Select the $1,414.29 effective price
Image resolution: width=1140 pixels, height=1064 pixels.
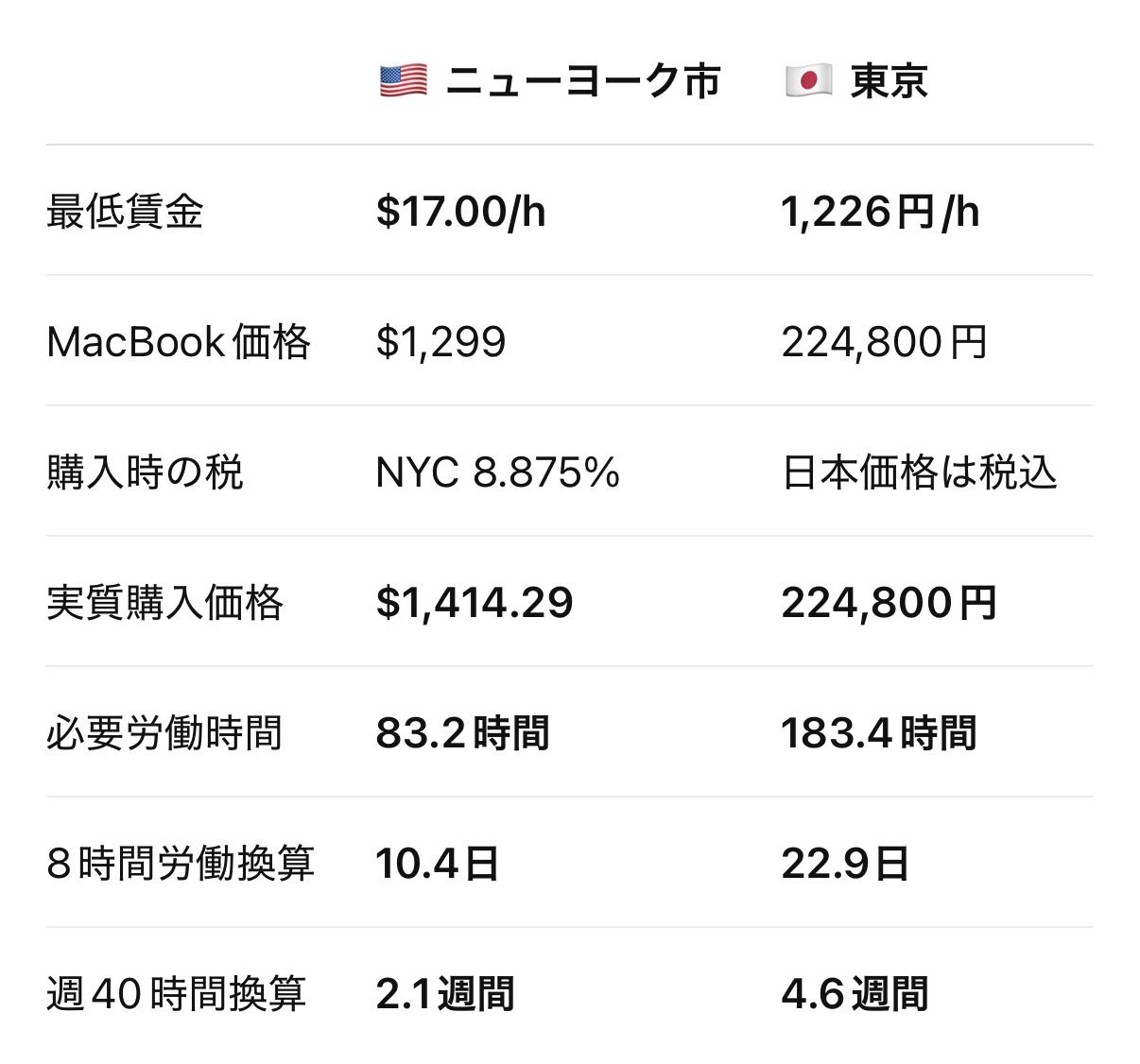point(475,602)
